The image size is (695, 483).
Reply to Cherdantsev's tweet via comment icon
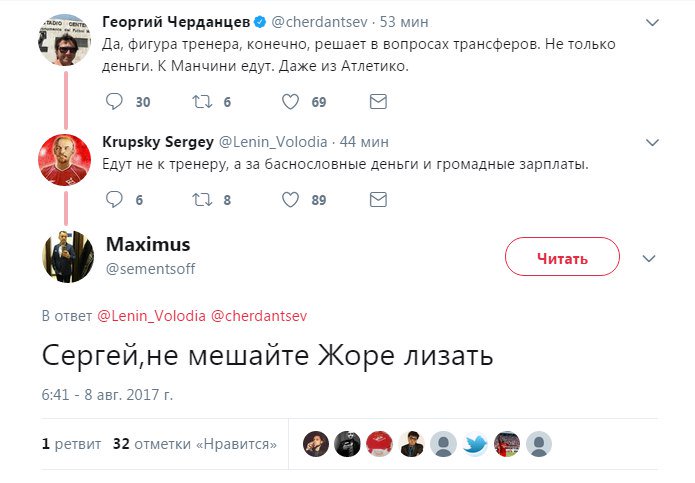point(114,101)
